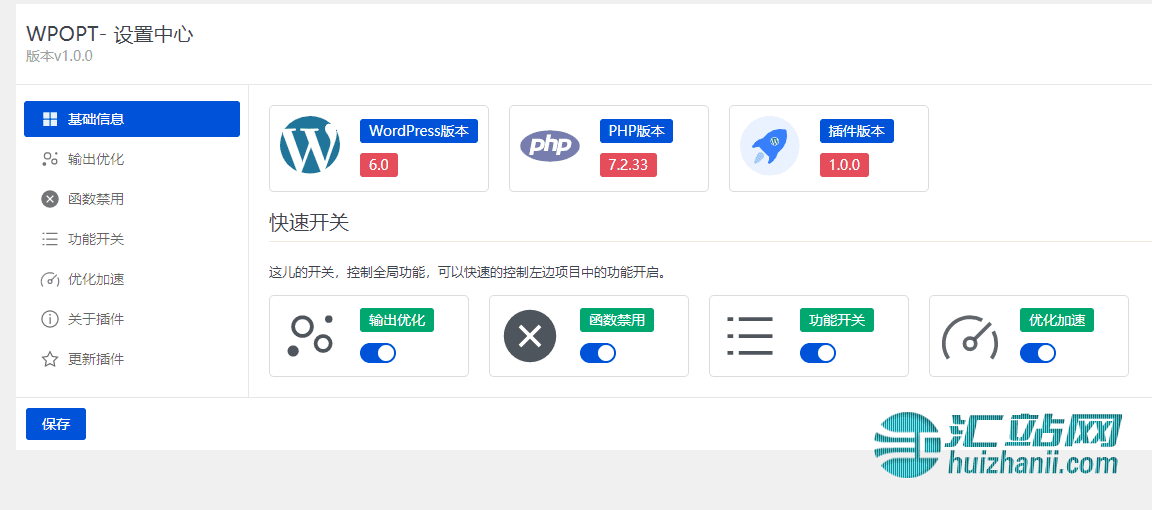
Task: Click the large bubbles icon in 输出优化 card
Action: coord(310,336)
